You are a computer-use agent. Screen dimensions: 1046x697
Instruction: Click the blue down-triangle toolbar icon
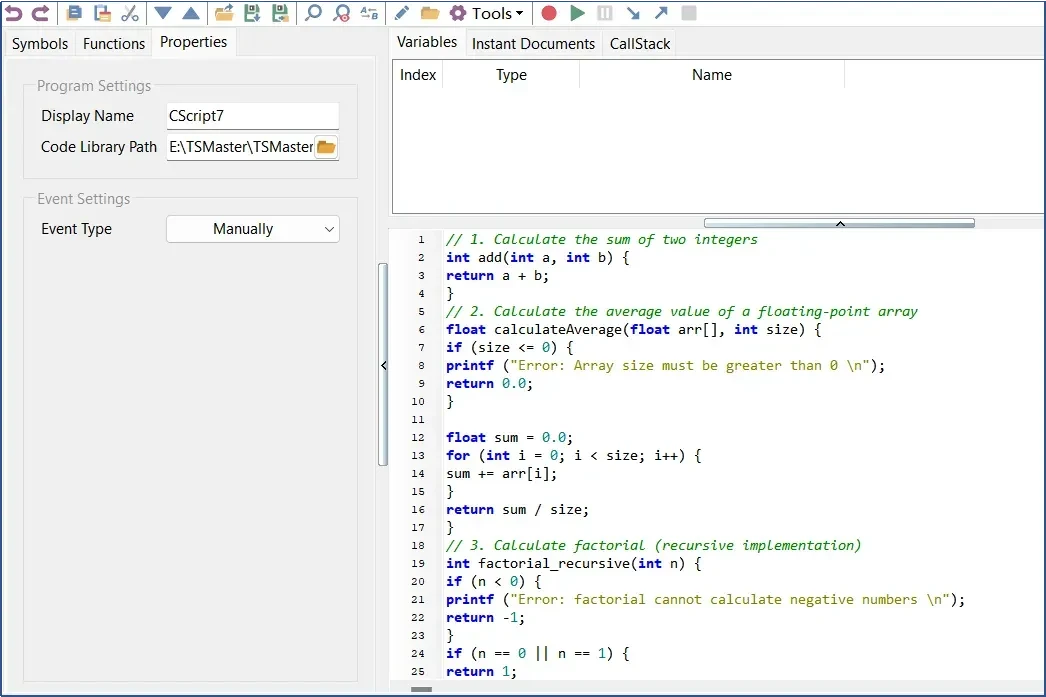tap(163, 13)
